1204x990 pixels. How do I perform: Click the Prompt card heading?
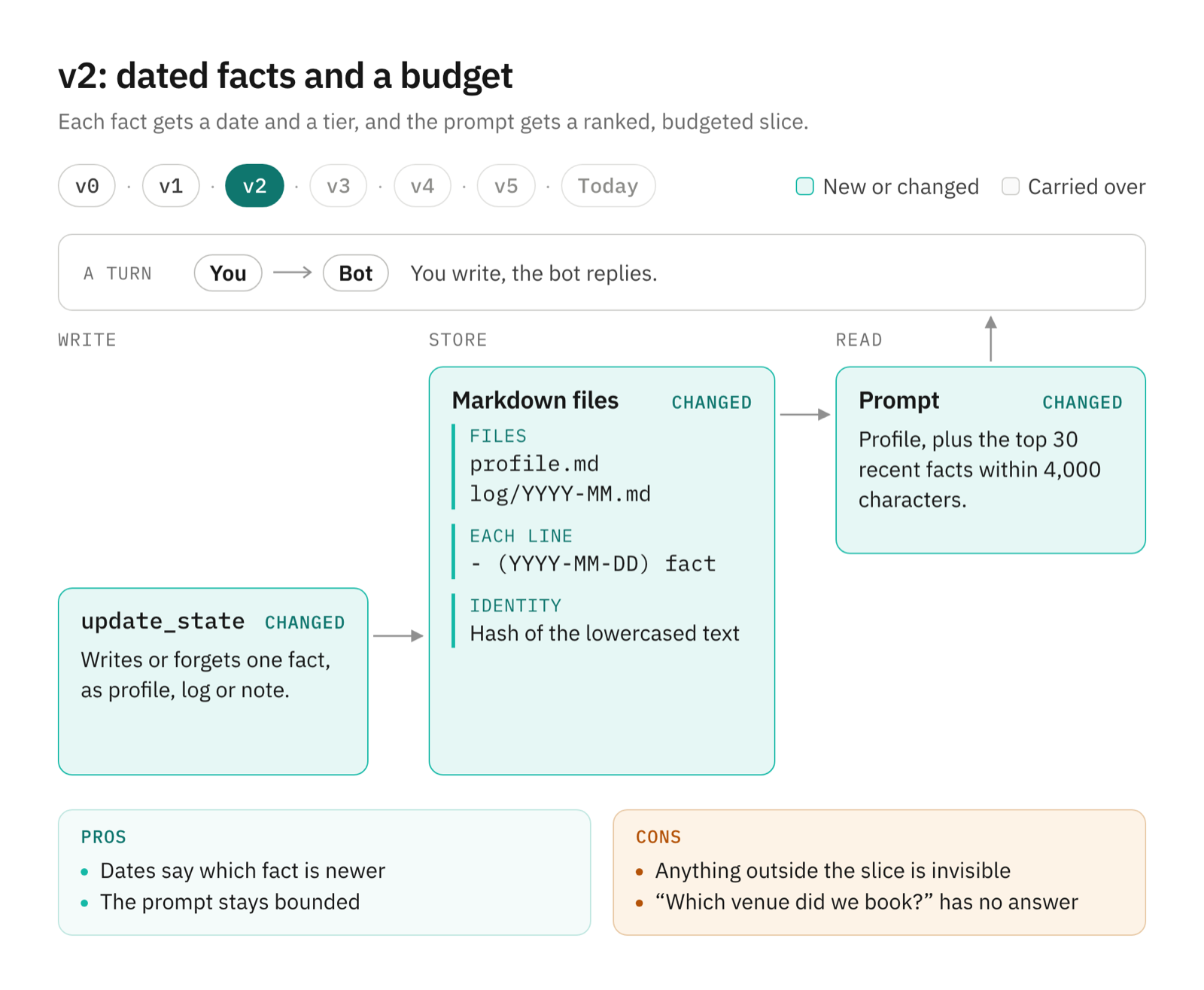[898, 401]
